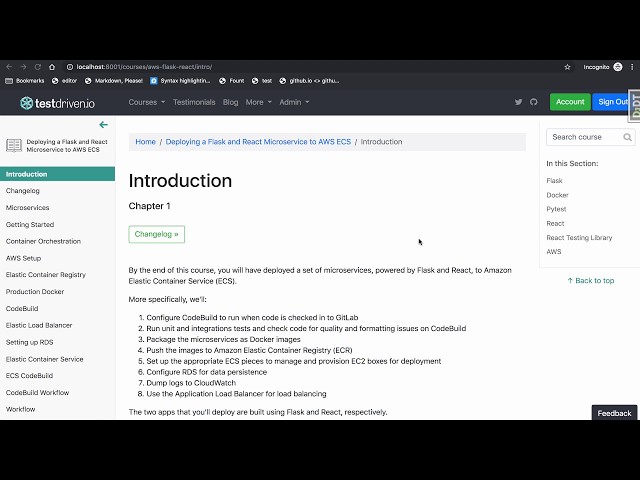Open the Syntax highlighting bookmark
The image size is (640, 480).
click(x=180, y=81)
